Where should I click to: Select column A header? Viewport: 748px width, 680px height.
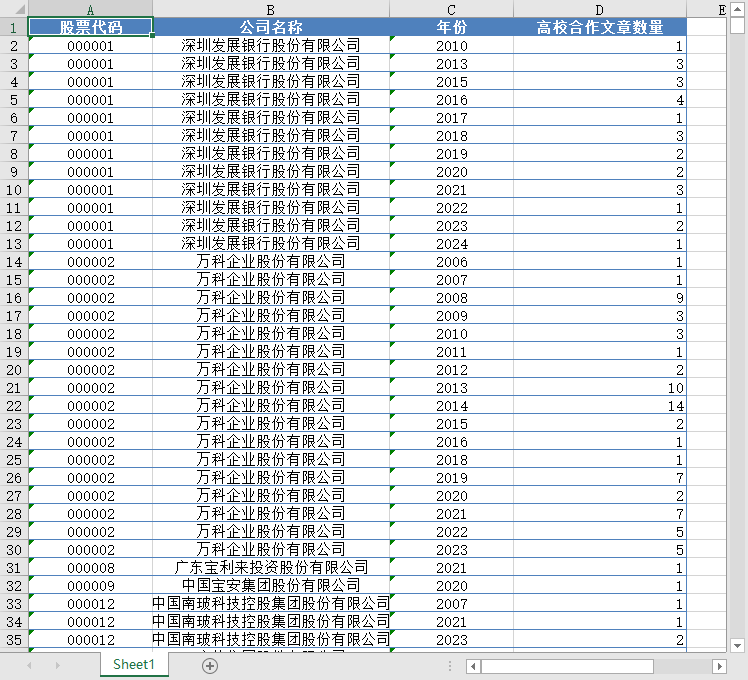click(x=90, y=9)
